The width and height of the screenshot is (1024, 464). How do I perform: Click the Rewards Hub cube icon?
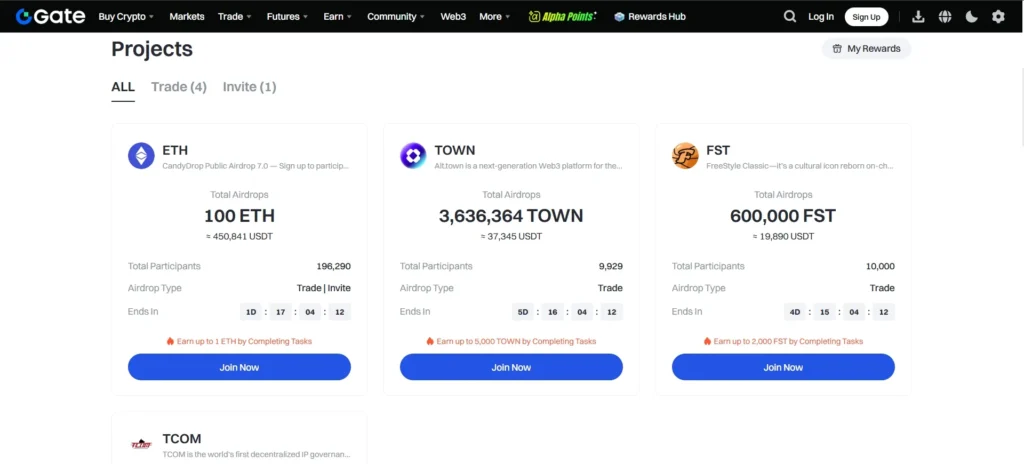619,17
